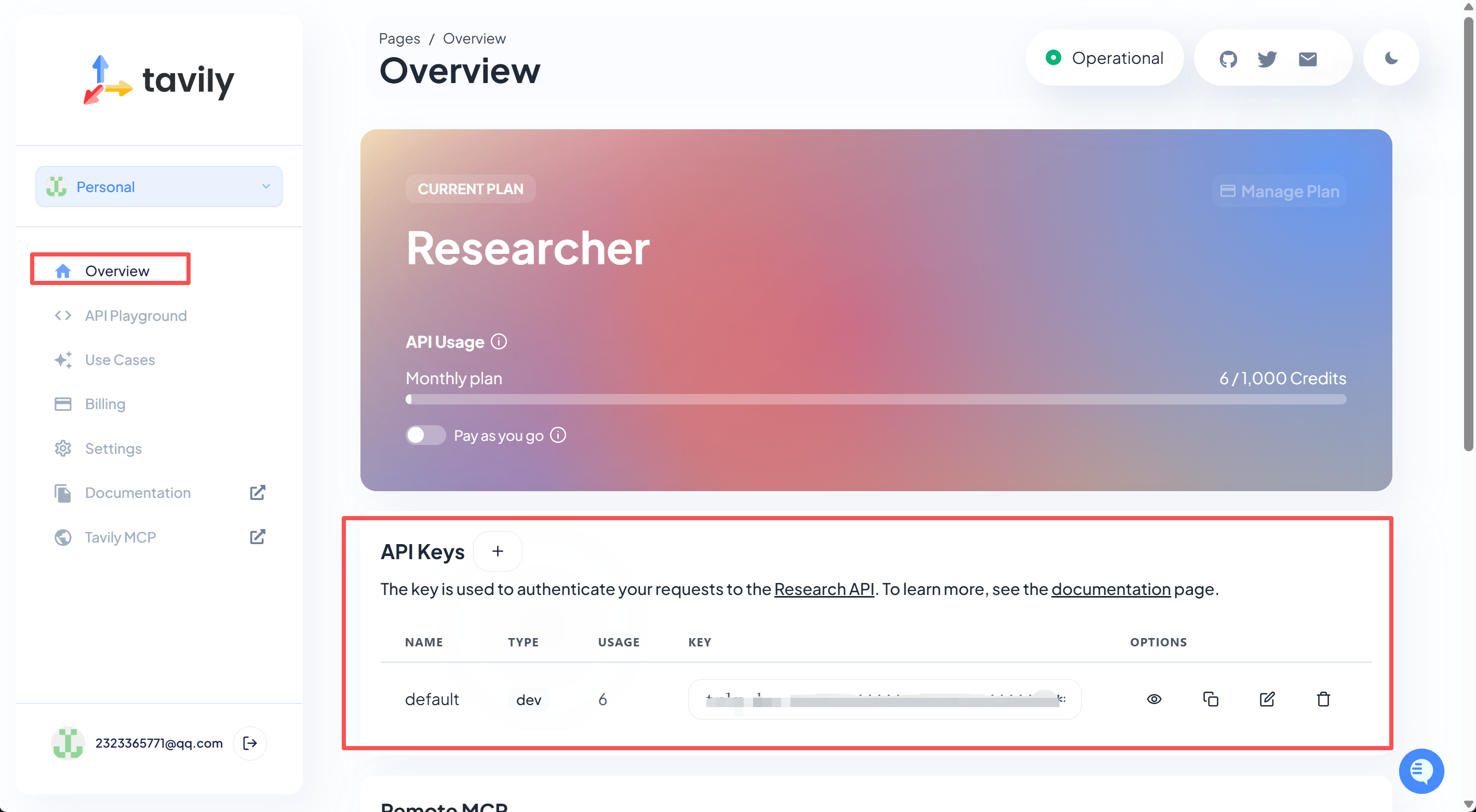Screen dimensions: 1476x812
Task: Click the Manage Plan button
Action: point(1279,191)
